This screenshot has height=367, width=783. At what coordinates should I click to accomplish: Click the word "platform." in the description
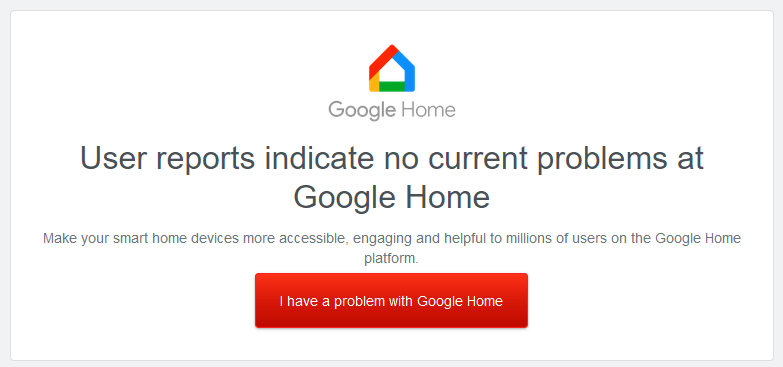[x=392, y=259]
